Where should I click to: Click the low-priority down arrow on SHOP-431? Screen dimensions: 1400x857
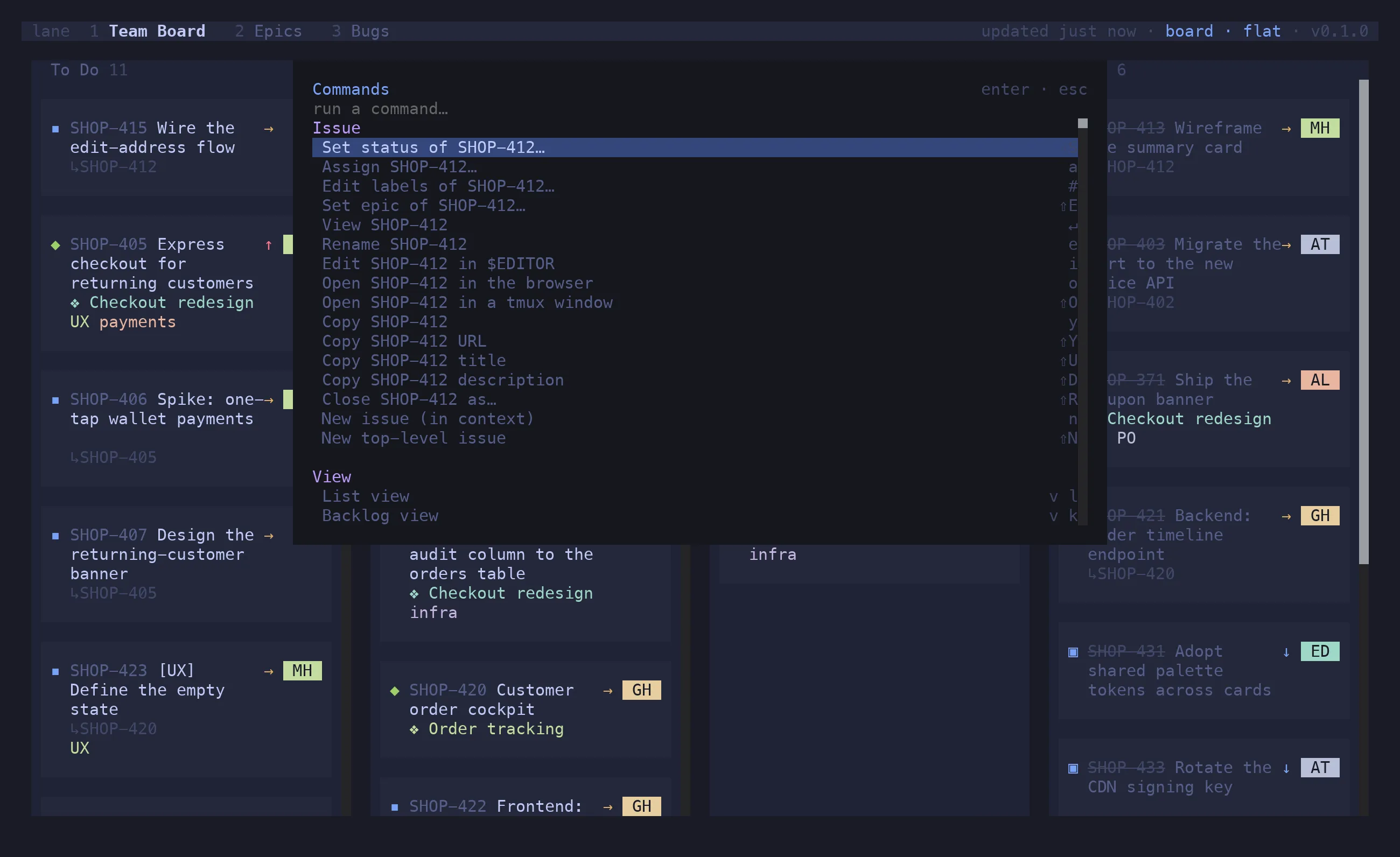[1286, 652]
